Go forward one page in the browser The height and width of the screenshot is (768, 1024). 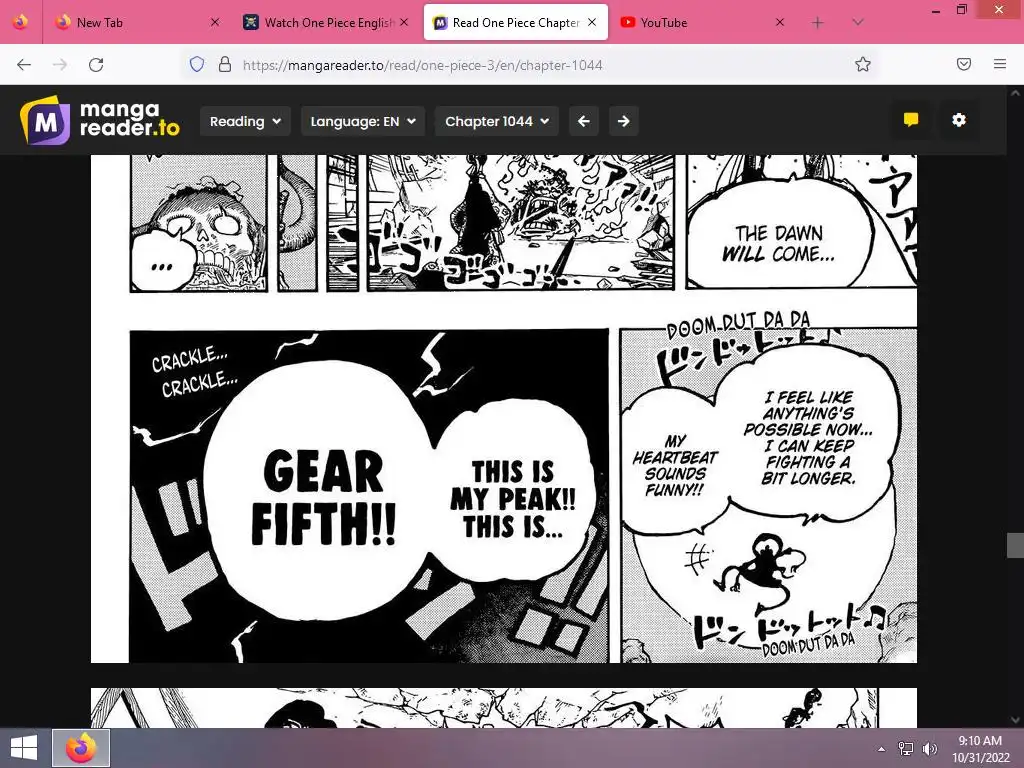click(60, 65)
